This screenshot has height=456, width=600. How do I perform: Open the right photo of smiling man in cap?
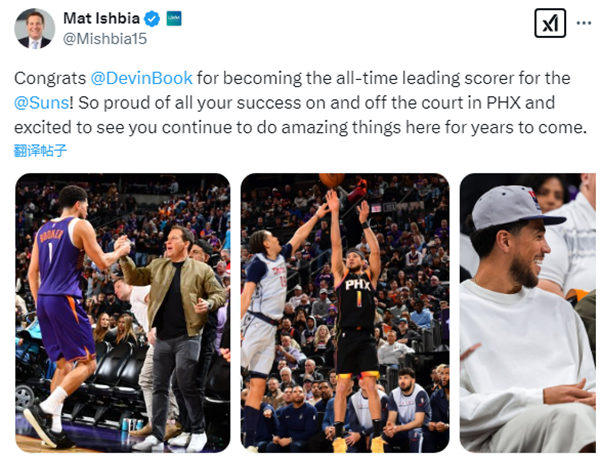point(527,312)
